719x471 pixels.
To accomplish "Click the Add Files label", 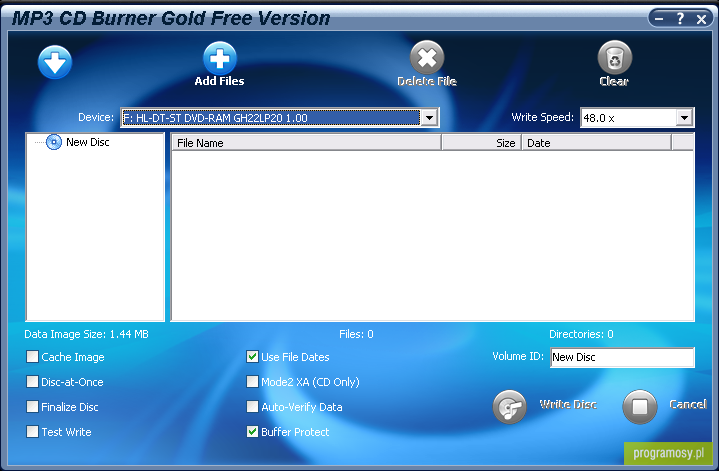I will pyautogui.click(x=220, y=81).
